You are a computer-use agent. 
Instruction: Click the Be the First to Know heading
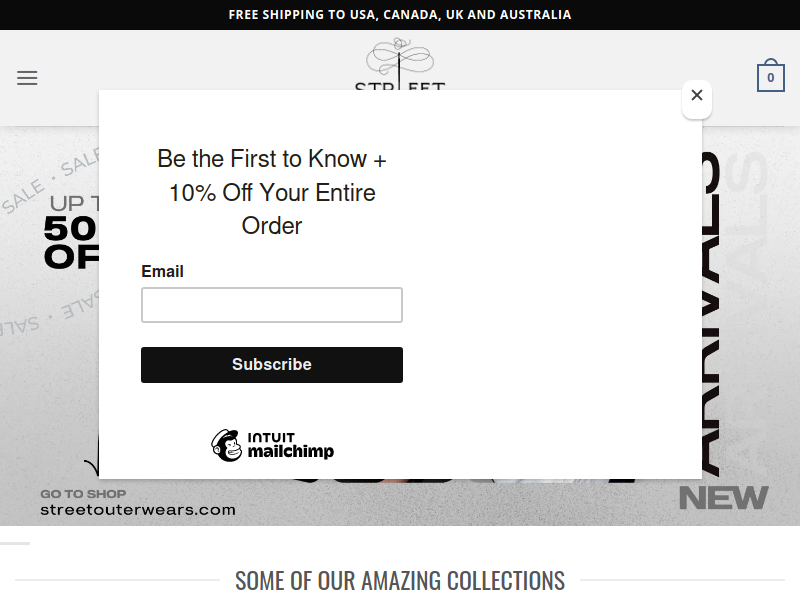(x=272, y=192)
